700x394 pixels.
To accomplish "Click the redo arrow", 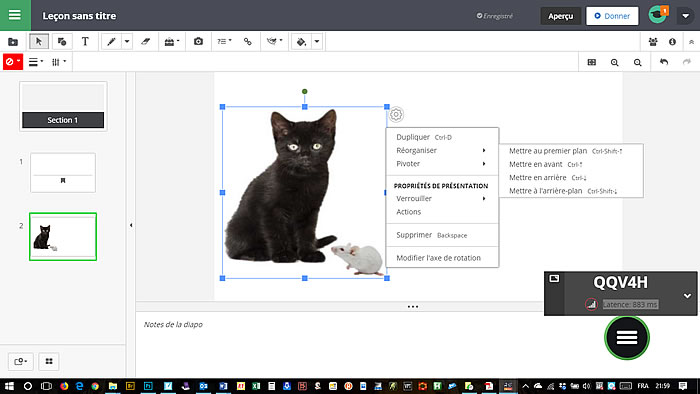I will 687,62.
